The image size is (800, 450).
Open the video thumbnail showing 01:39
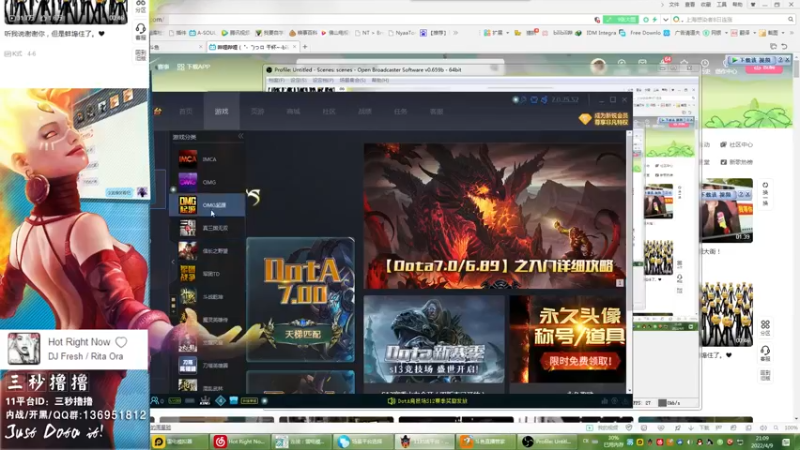[727, 210]
